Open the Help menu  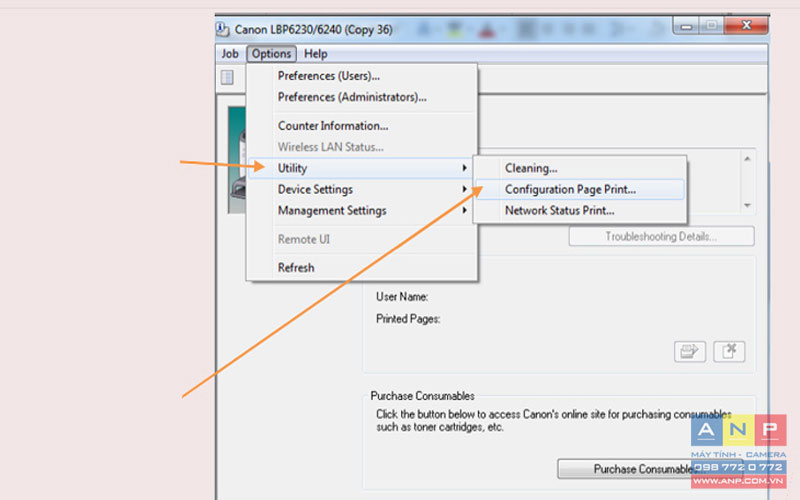tap(315, 54)
